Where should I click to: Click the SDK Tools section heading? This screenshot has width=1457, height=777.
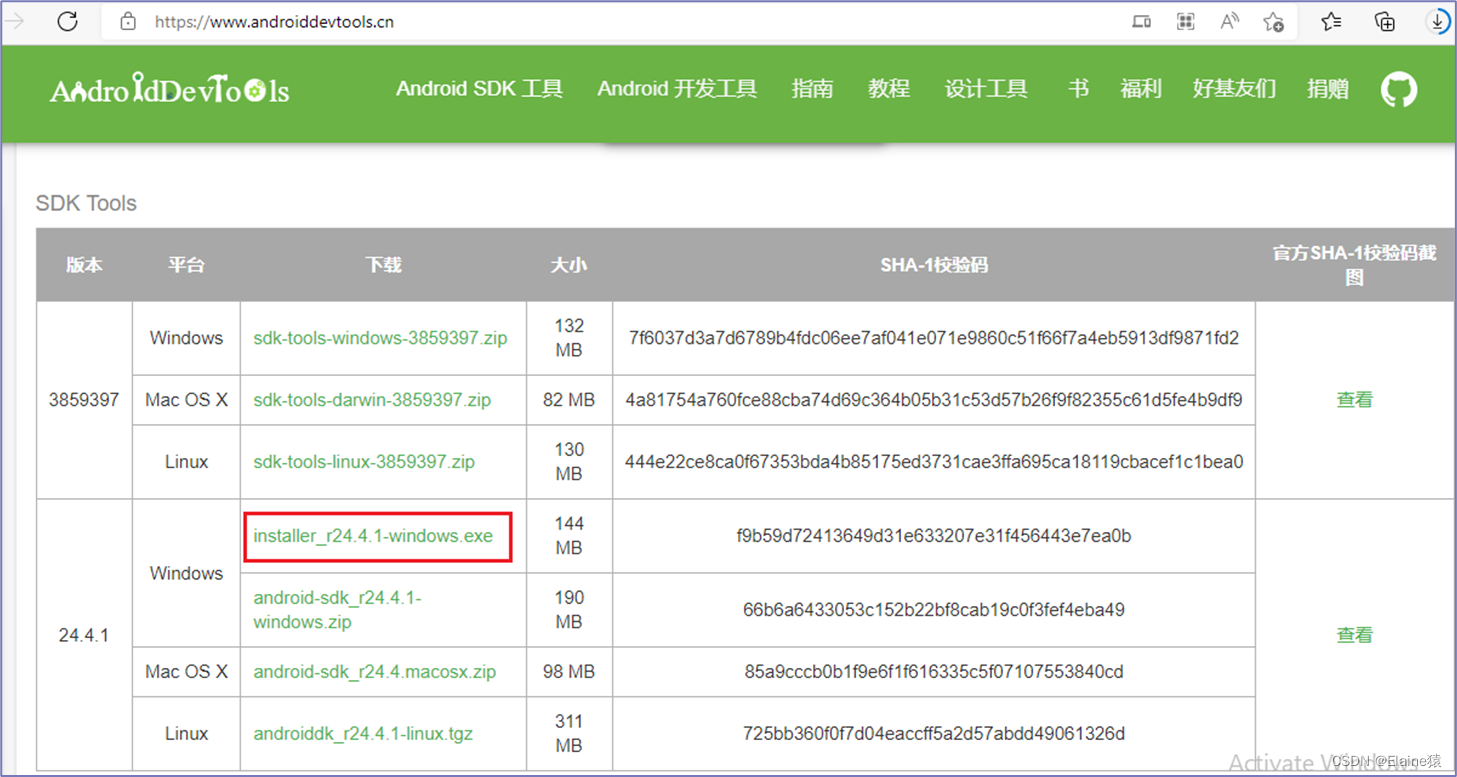coord(86,203)
